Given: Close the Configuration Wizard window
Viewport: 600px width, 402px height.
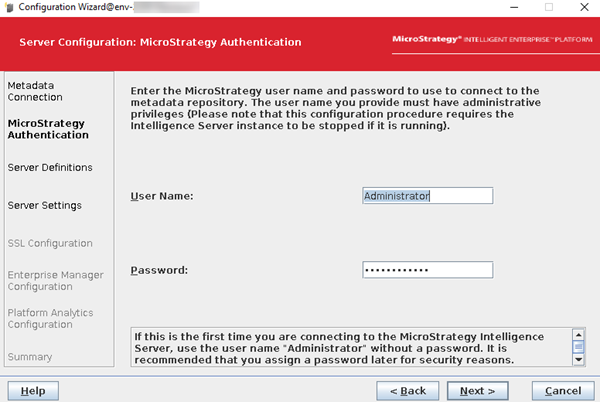Looking at the screenshot, I should pyautogui.click(x=584, y=8).
